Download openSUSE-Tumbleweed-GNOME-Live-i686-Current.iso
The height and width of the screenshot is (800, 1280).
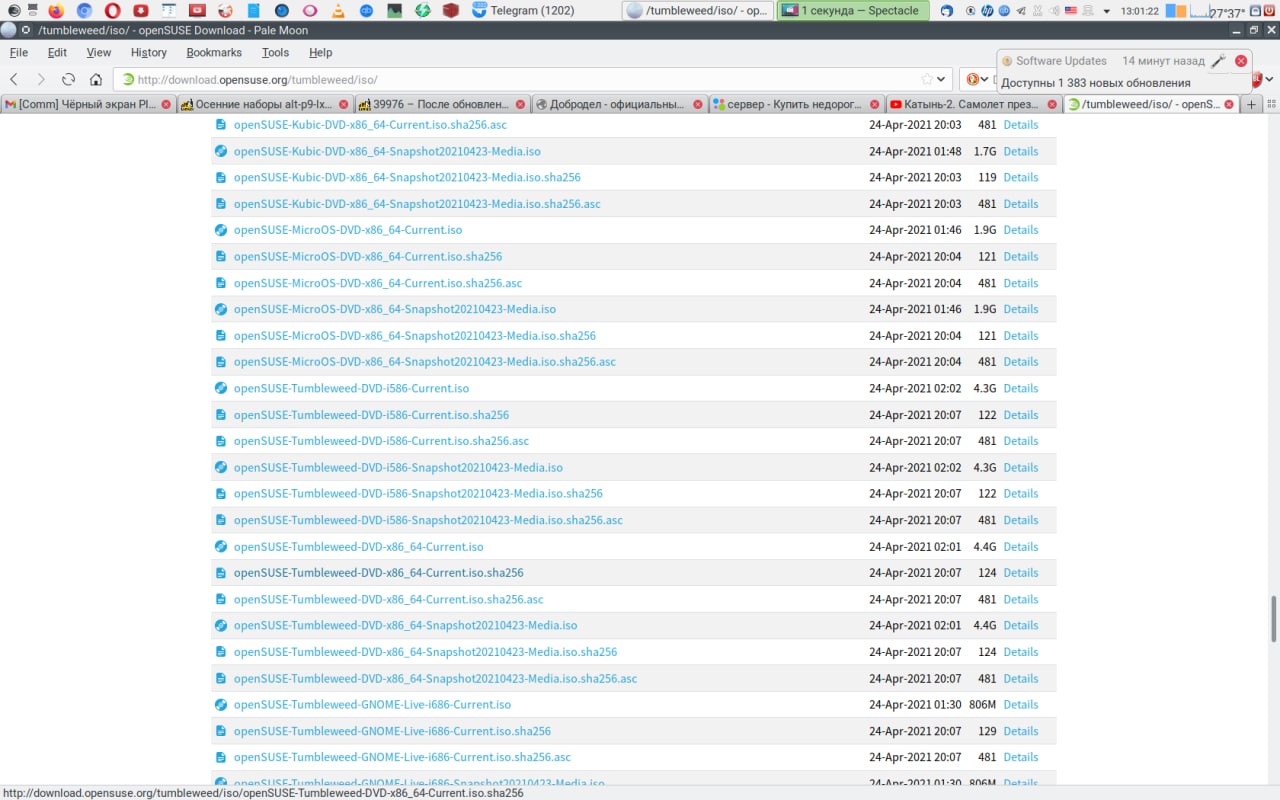pos(372,705)
